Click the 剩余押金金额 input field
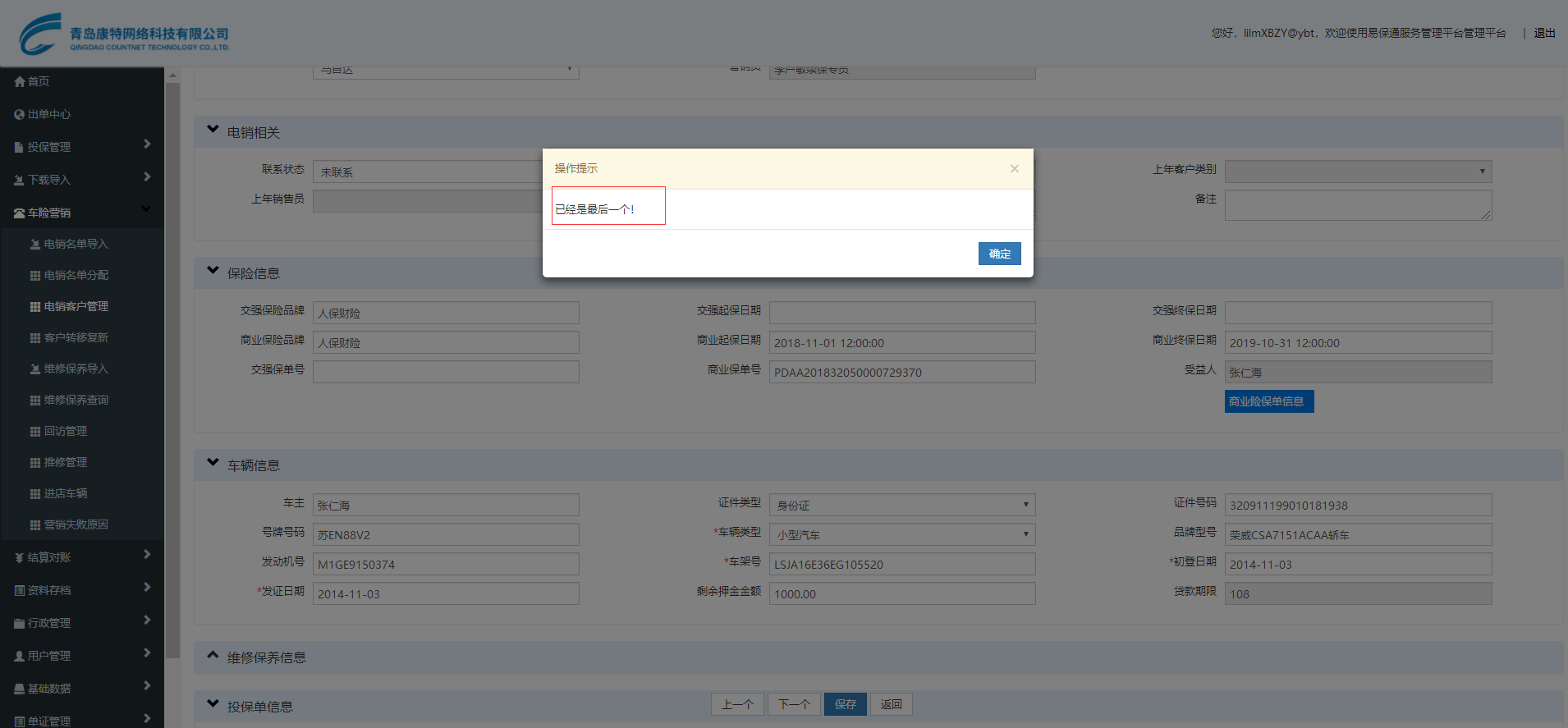Screen dimensions: 1568x728 [x=902, y=593]
